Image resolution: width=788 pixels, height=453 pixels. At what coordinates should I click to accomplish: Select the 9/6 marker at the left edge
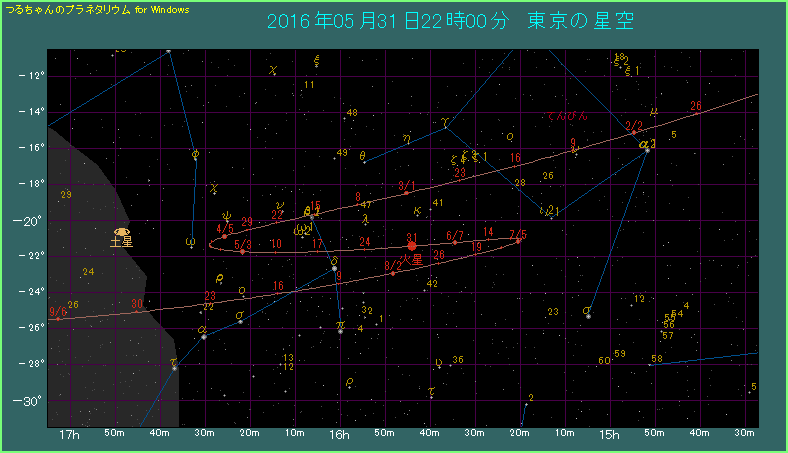click(x=57, y=313)
